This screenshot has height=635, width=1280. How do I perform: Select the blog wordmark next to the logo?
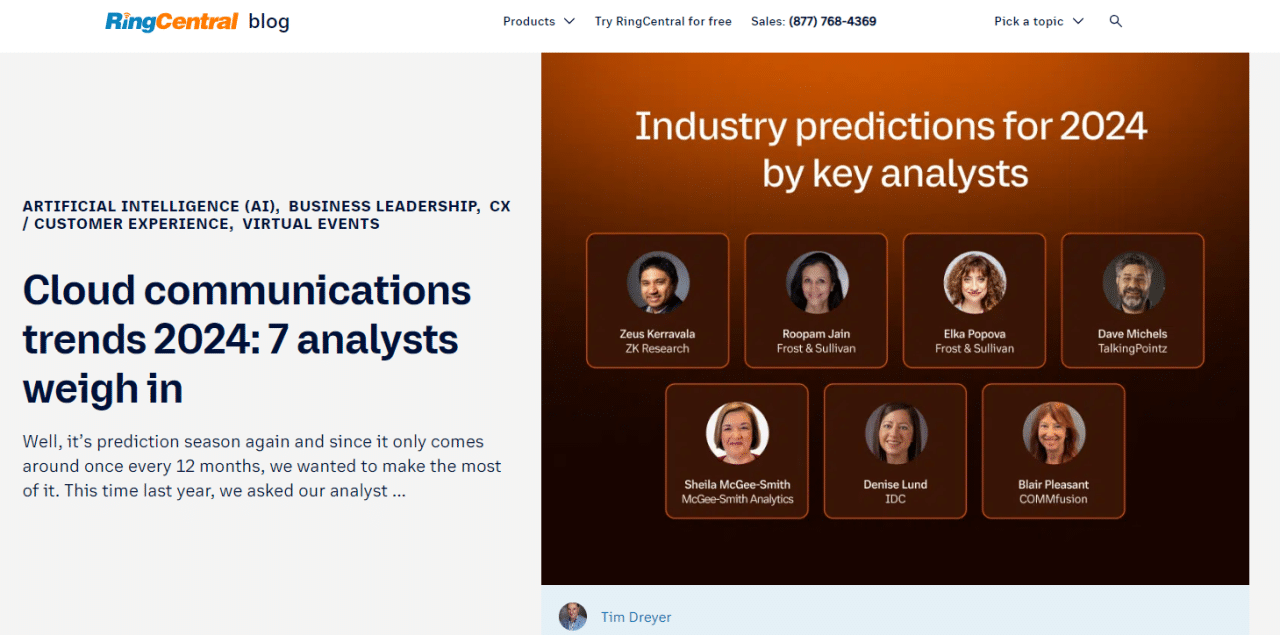268,21
